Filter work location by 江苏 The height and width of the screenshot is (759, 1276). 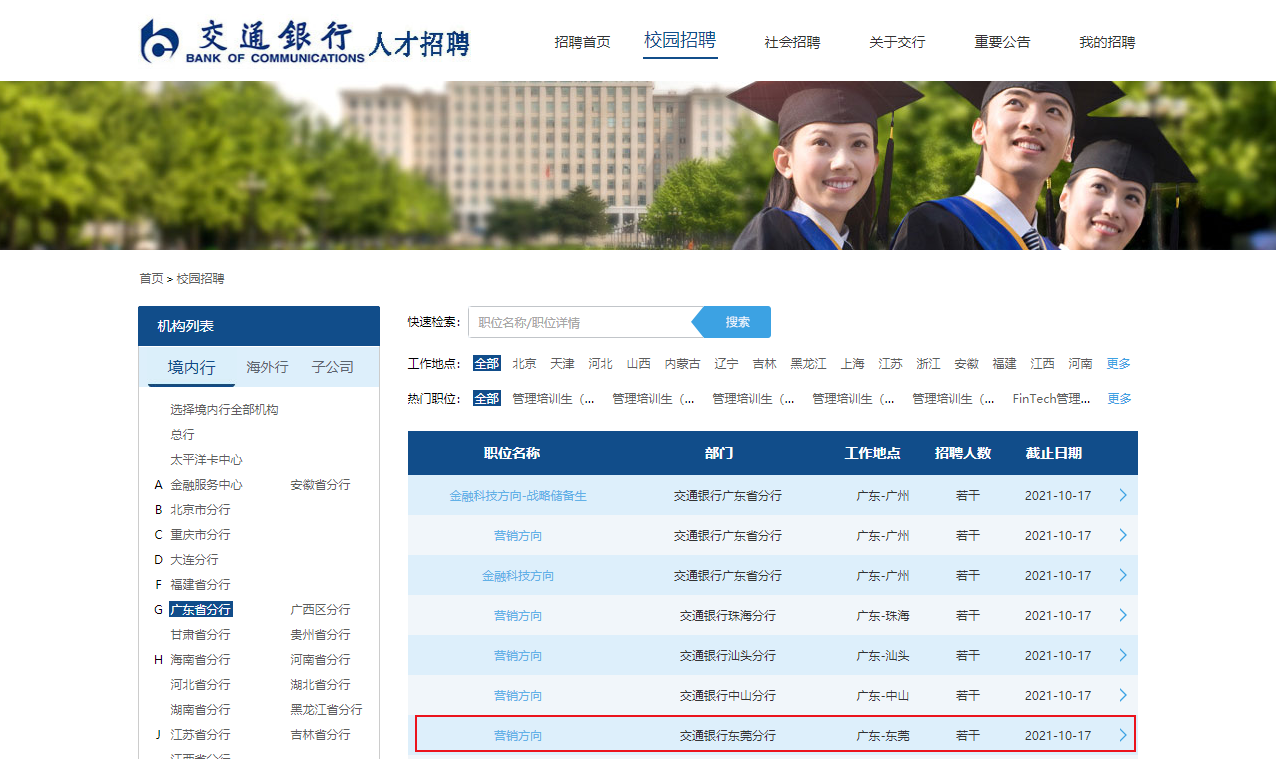[x=890, y=364]
